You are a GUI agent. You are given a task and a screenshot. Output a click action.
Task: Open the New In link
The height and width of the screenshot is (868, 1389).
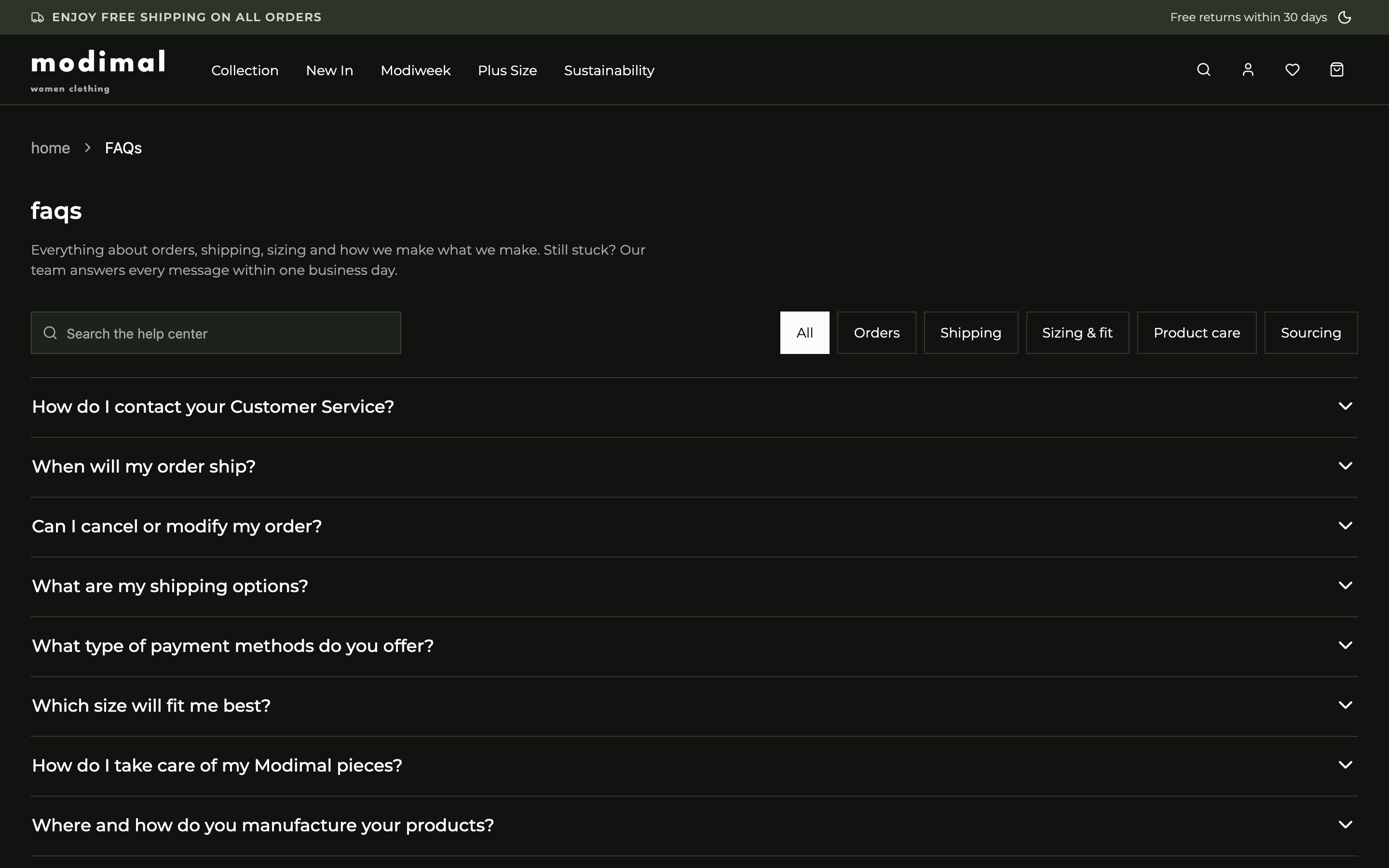pyautogui.click(x=329, y=70)
